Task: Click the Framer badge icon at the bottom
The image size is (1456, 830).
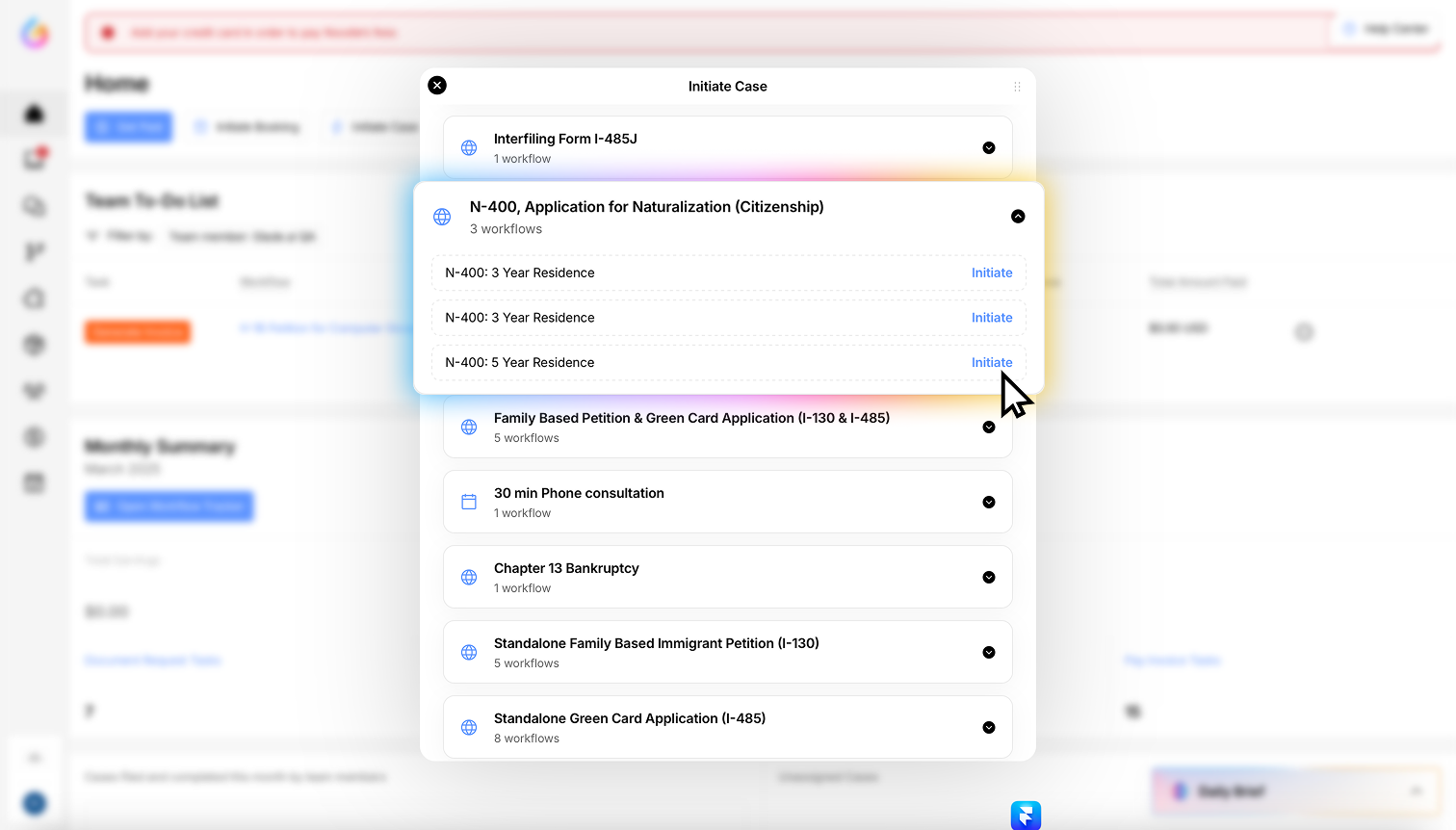Action: point(1027,816)
